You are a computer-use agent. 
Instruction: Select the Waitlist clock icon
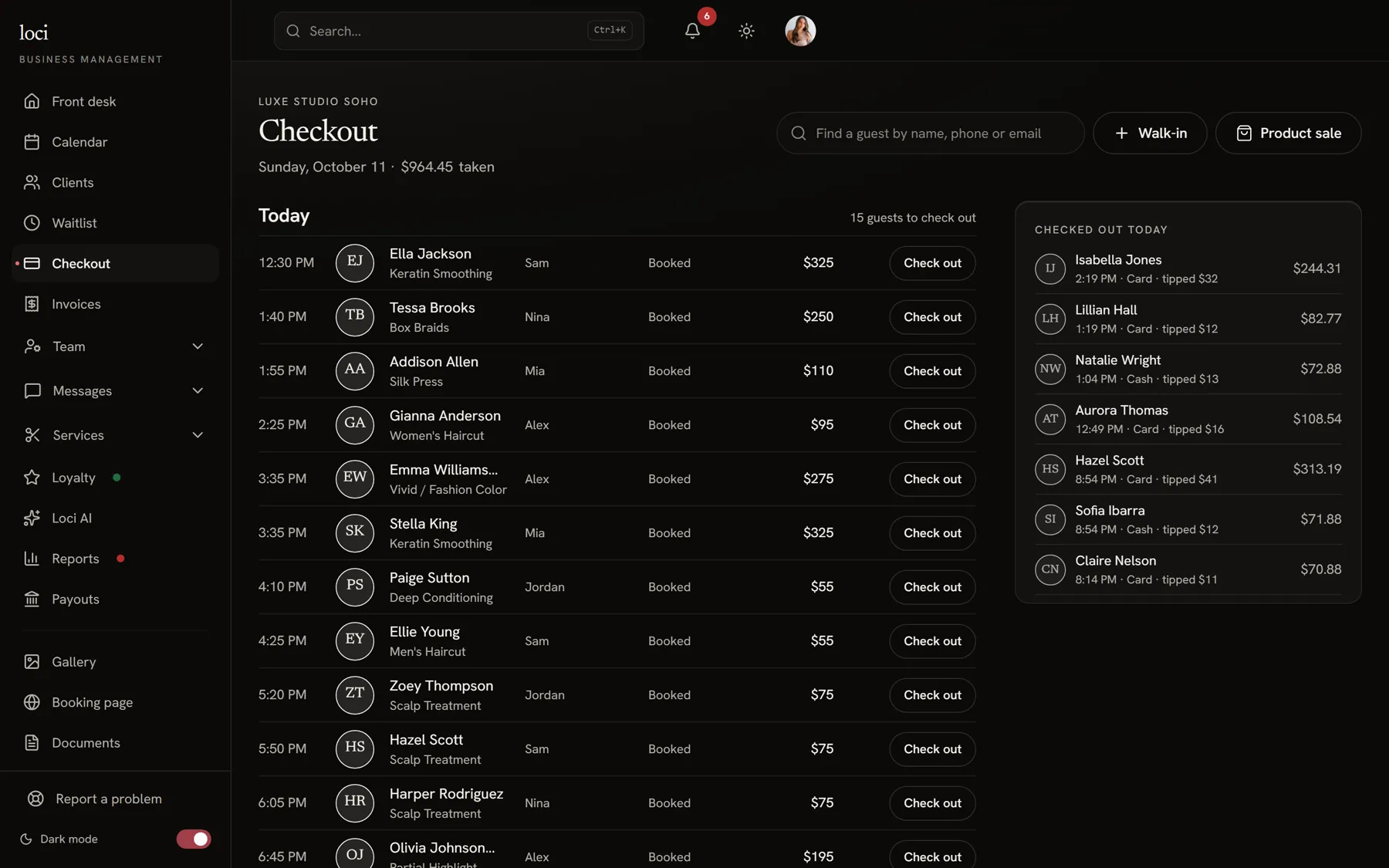pyautogui.click(x=32, y=223)
